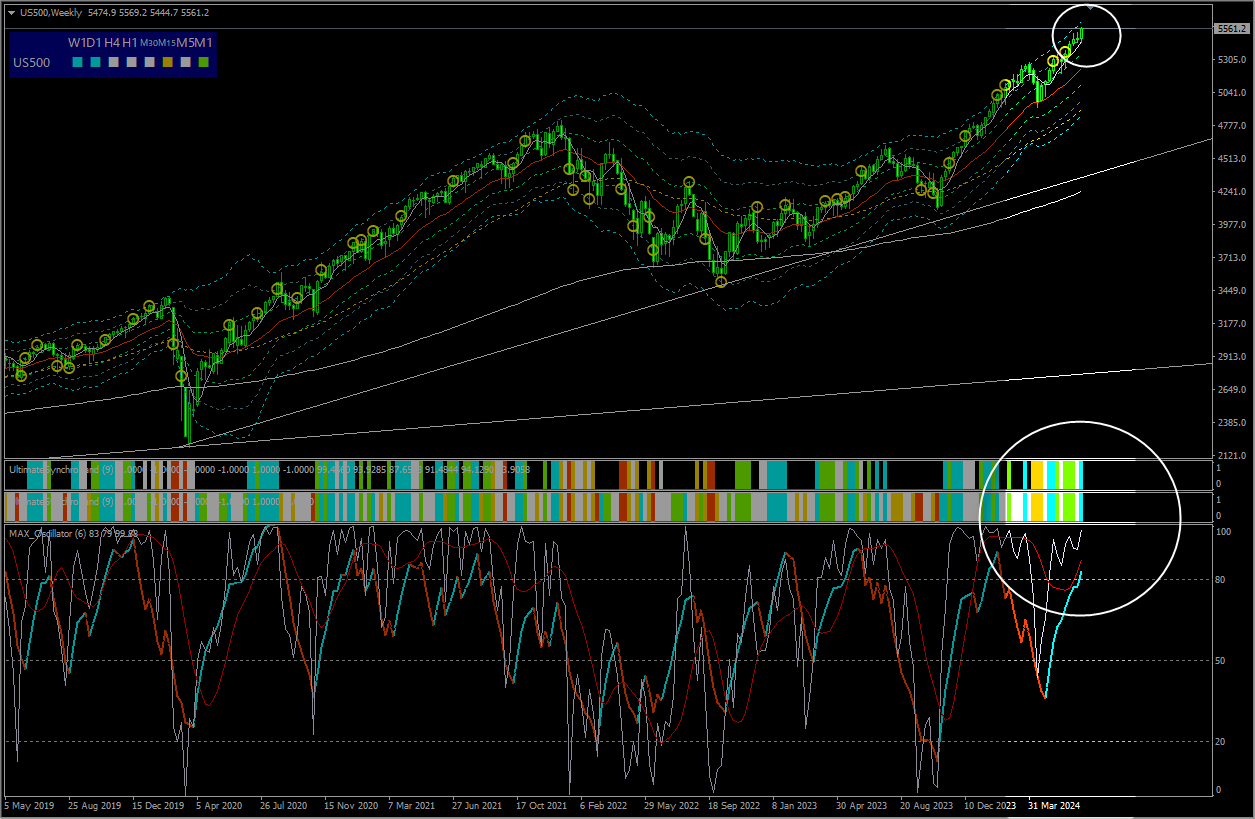Click the 3713.0 price scale label
The width and height of the screenshot is (1255, 819).
coord(1230,258)
